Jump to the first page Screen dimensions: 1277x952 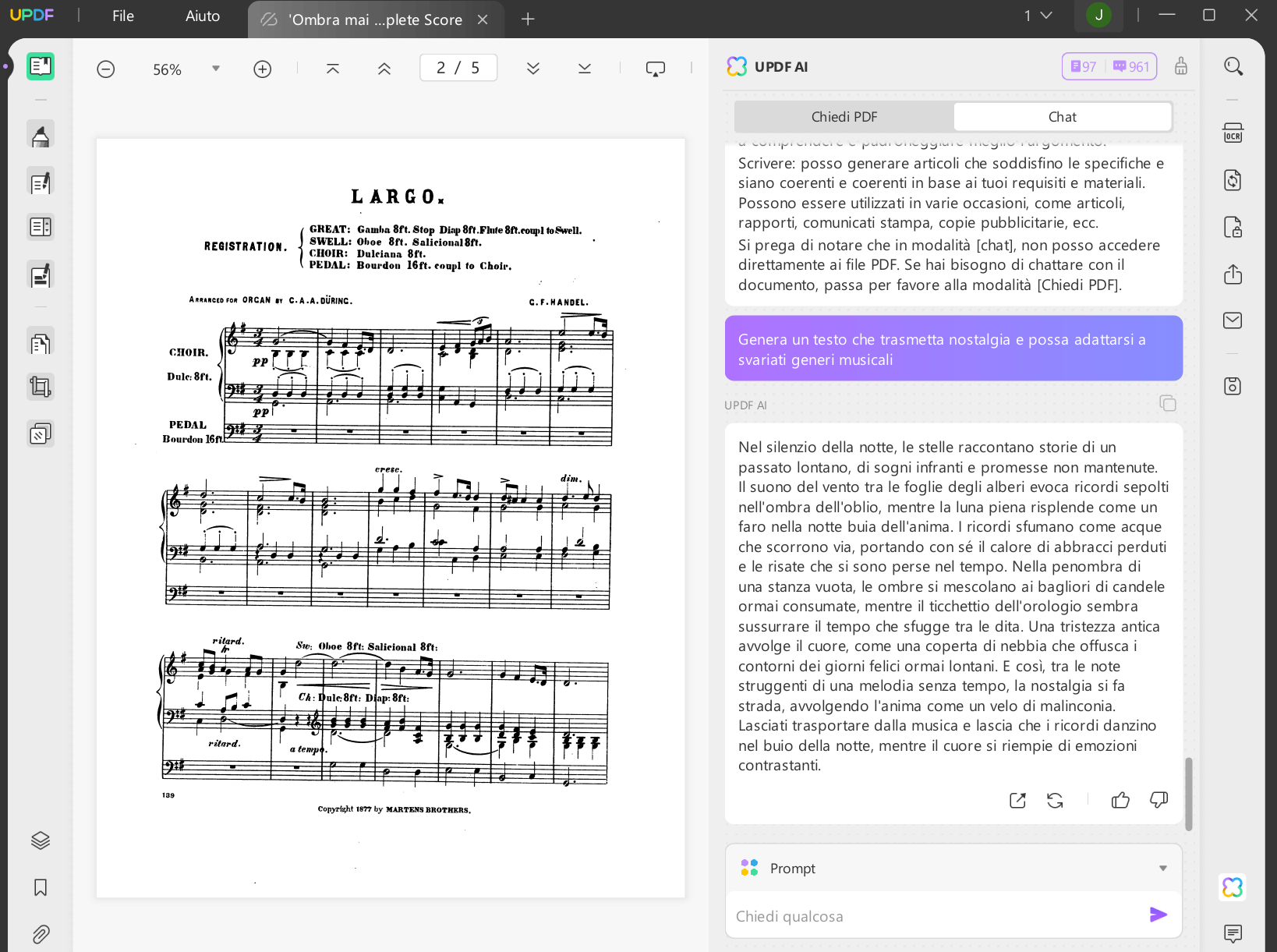click(333, 69)
